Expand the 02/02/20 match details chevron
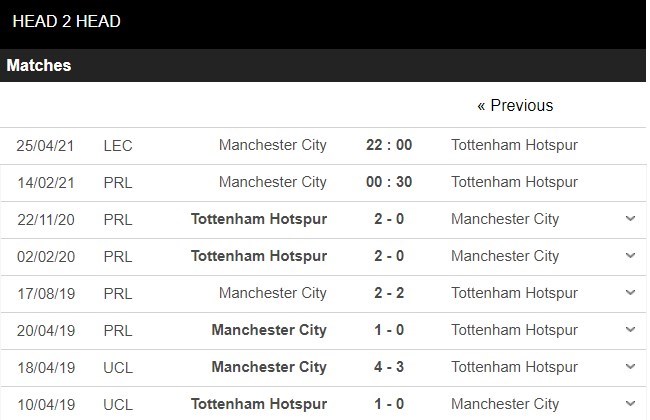The width and height of the screenshot is (650, 420). click(x=630, y=256)
